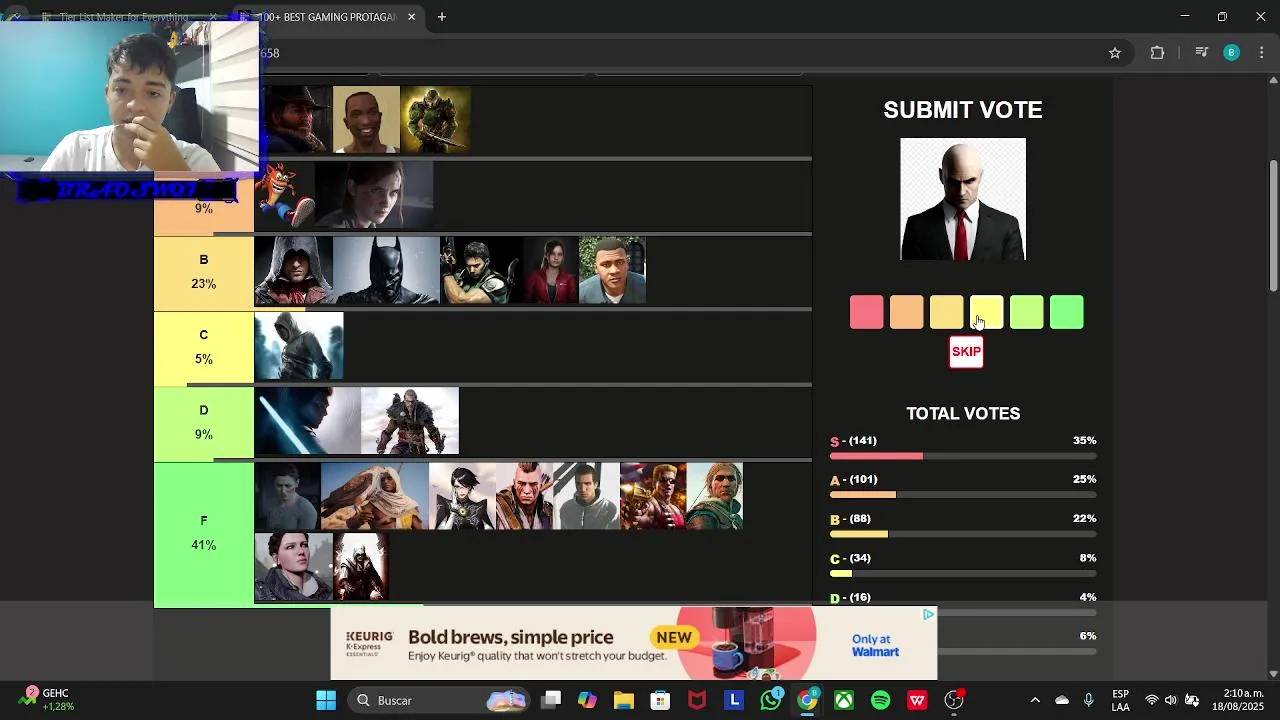This screenshot has height=720, width=1280.
Task: Select the white-hooded assassin thumbnail in F tier
Action: point(361,567)
